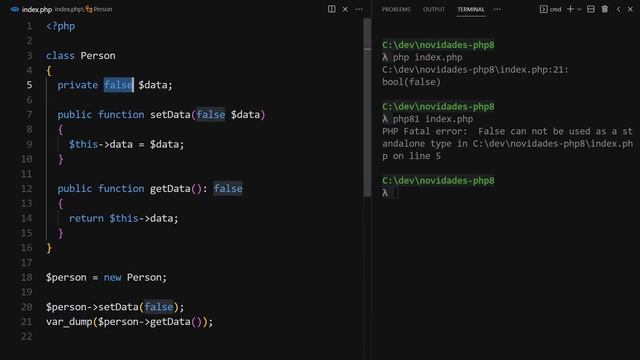Create a new terminal with plus icon
Viewport: 640px width, 360px height.
[570, 9]
